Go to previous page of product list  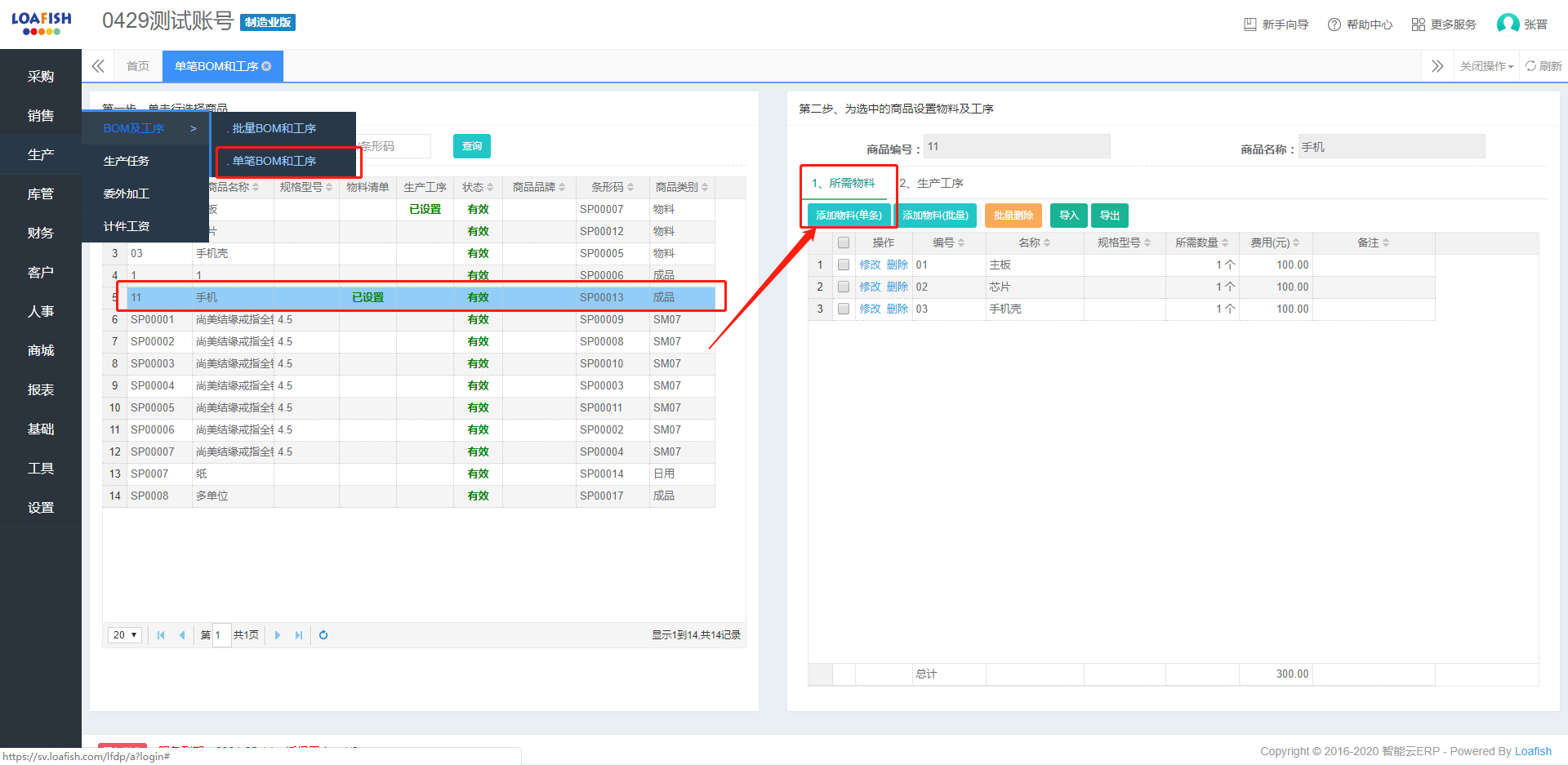[182, 635]
